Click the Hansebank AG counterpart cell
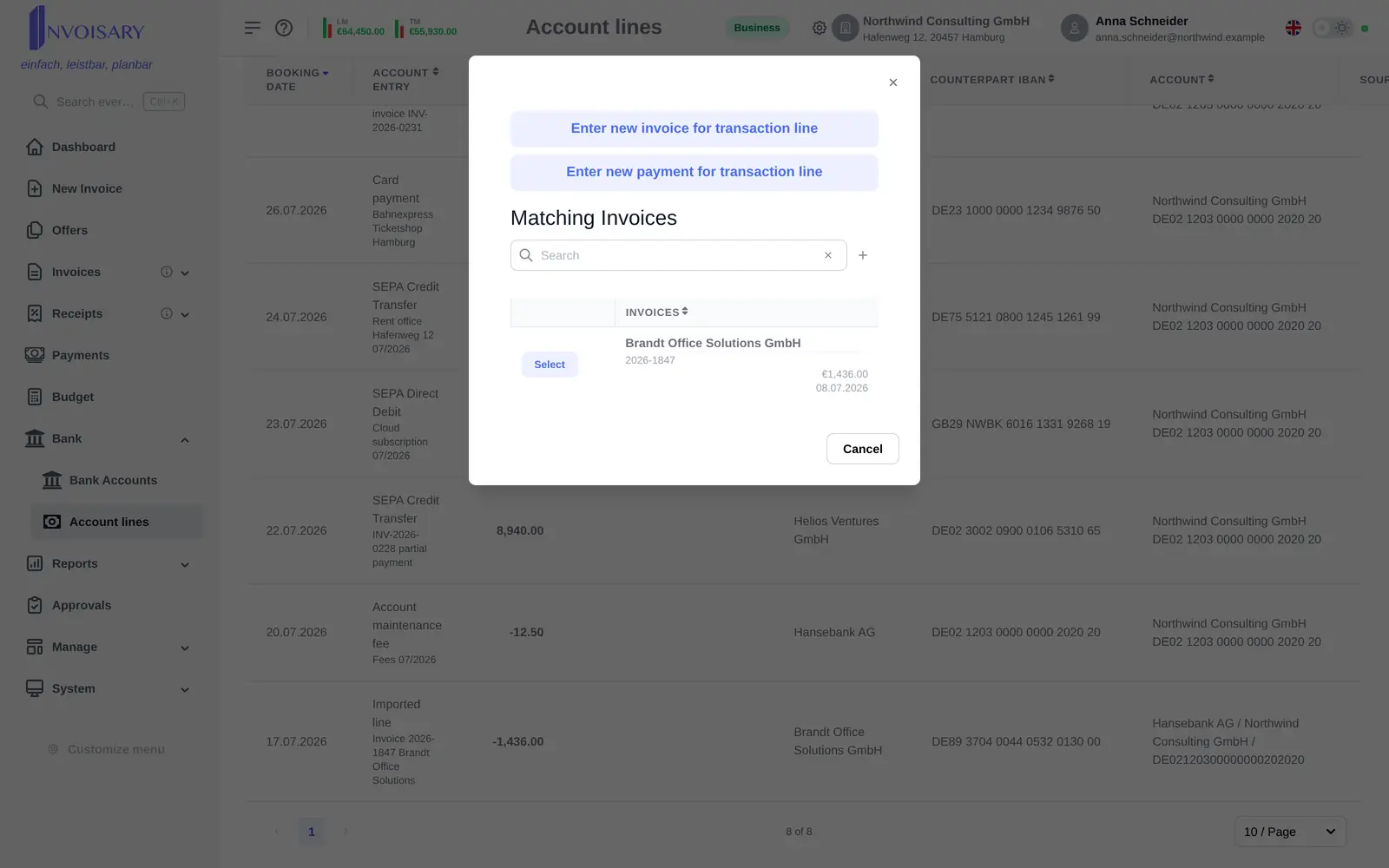Screen dimensions: 1389x868 [834, 632]
